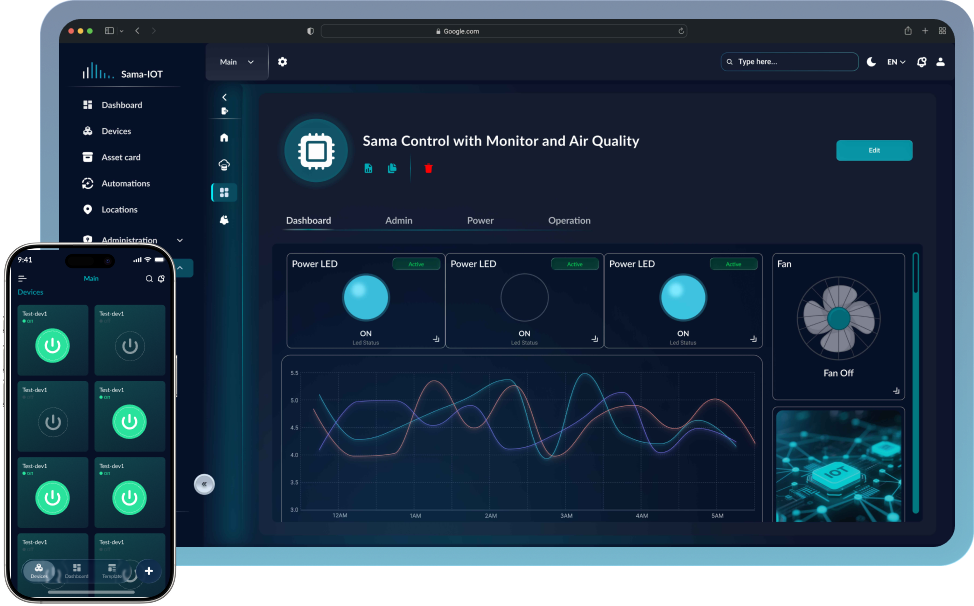Expand the Administration sidebar entry

coord(130,240)
